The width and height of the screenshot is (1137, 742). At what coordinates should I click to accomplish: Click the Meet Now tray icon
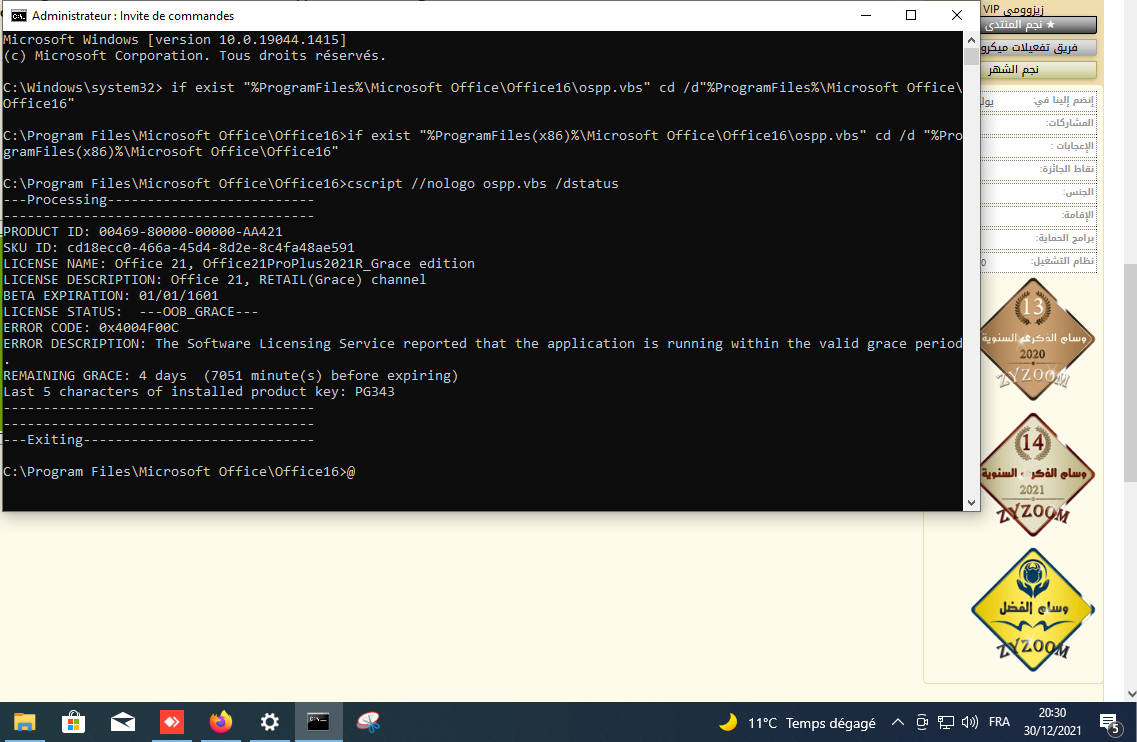[x=922, y=722]
